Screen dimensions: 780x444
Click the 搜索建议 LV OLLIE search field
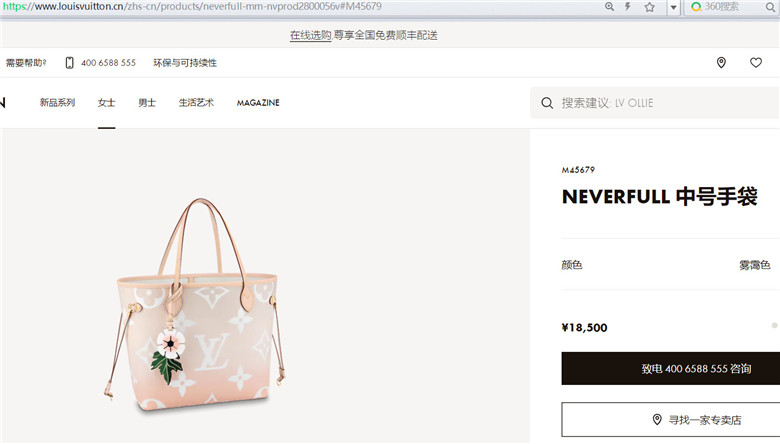point(655,103)
